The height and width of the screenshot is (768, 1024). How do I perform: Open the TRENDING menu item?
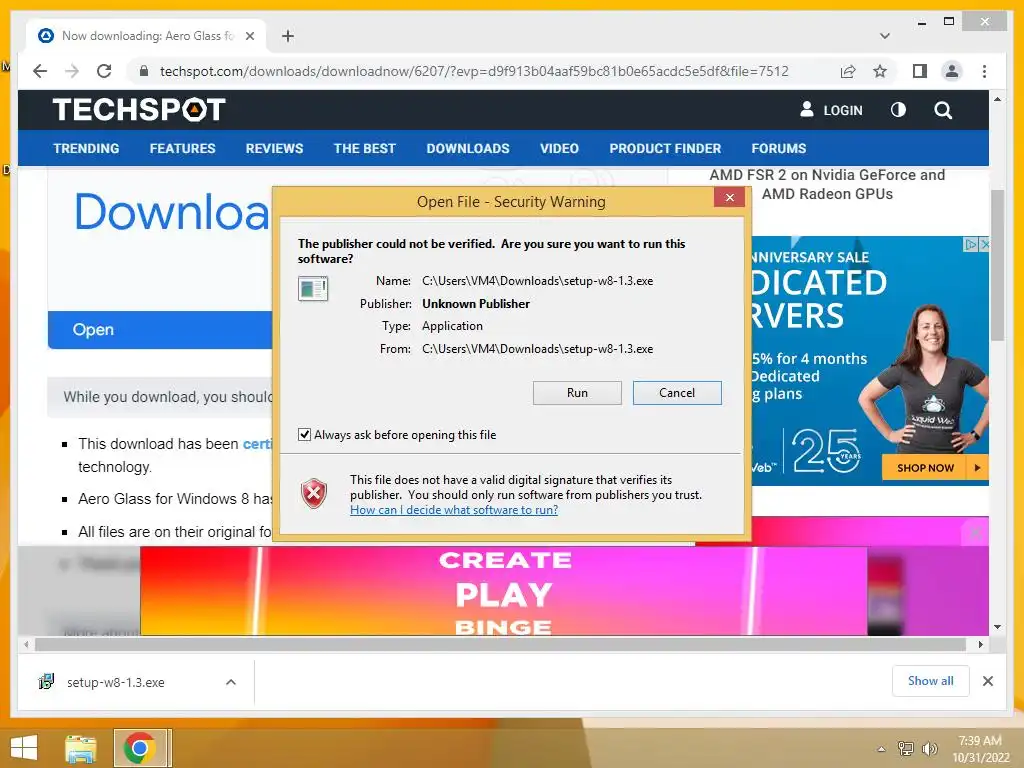point(86,148)
